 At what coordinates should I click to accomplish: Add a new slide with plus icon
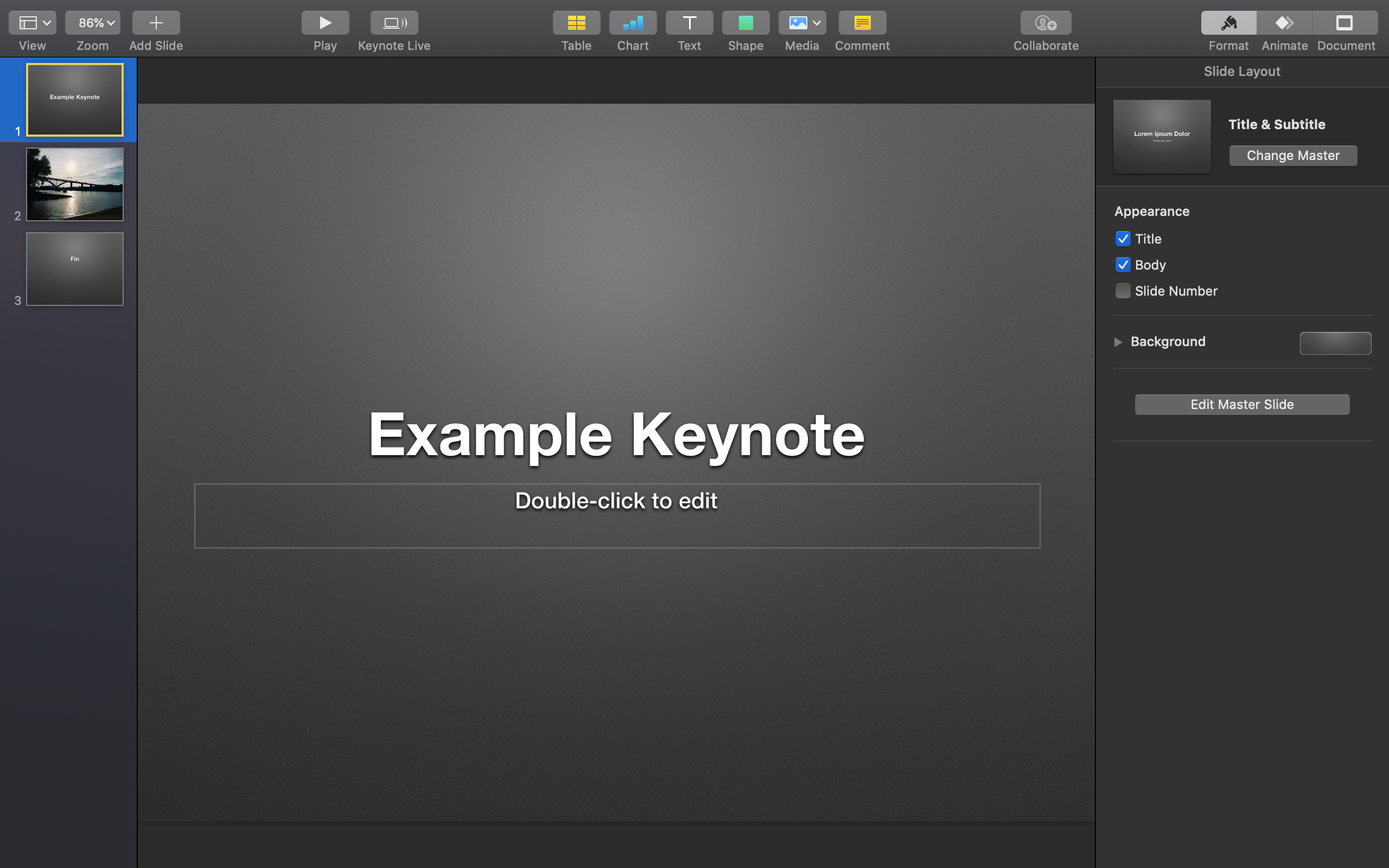[156, 23]
